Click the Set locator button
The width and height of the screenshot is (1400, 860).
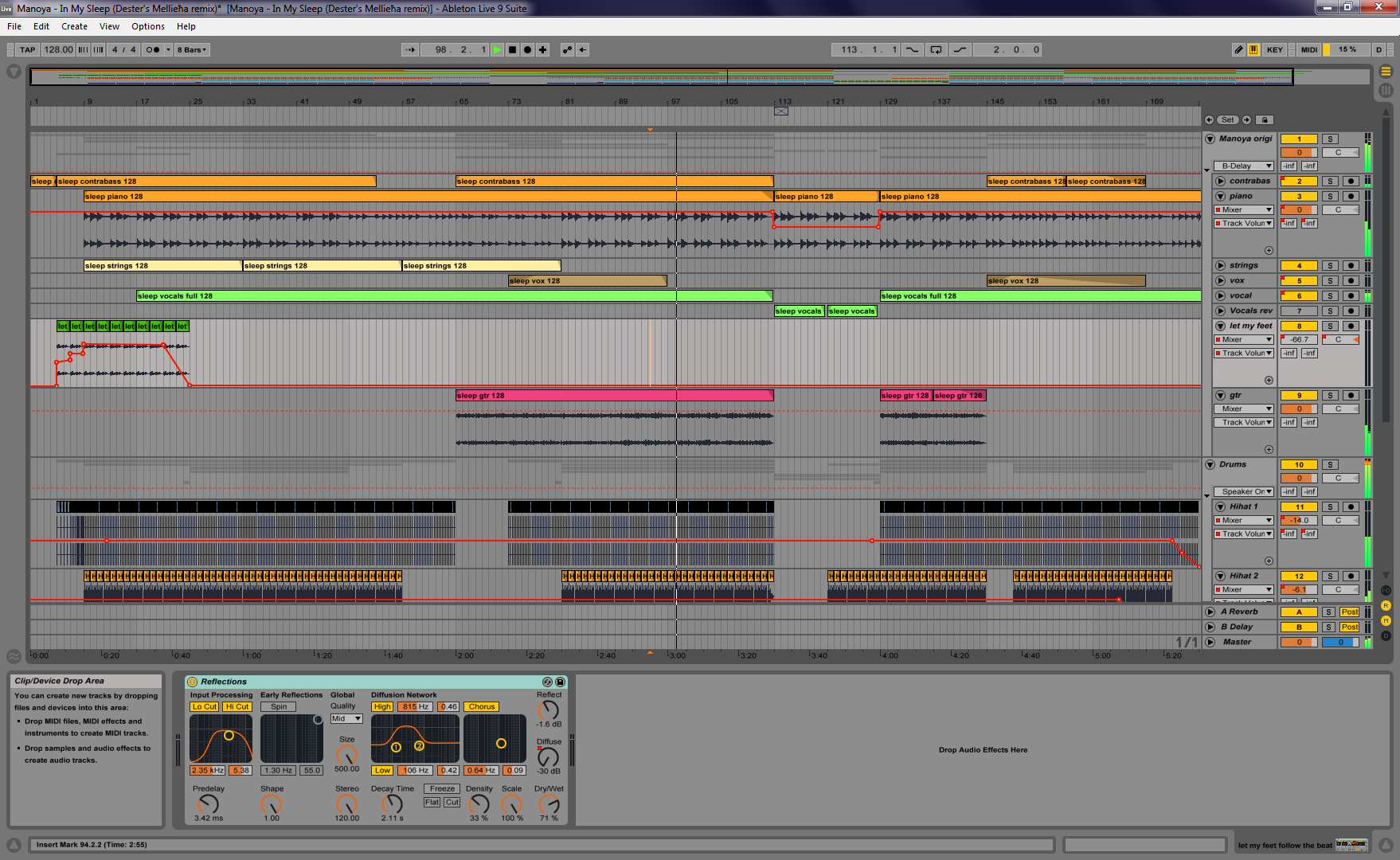(1227, 120)
